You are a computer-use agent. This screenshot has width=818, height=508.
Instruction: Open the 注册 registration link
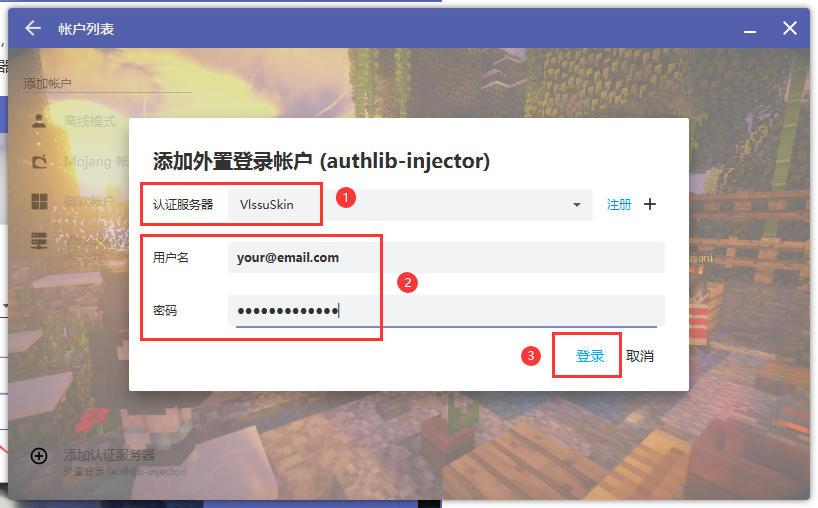(619, 204)
